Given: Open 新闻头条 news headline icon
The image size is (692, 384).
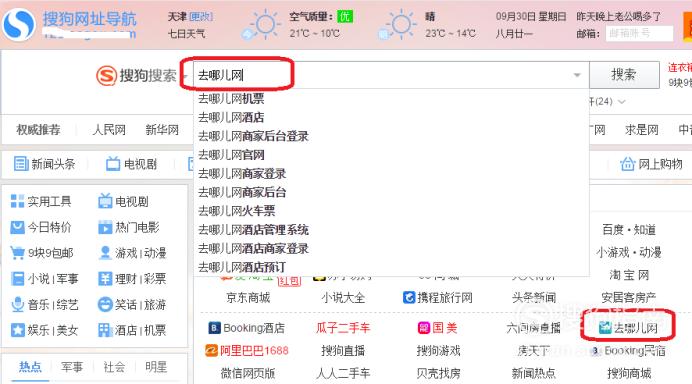Looking at the screenshot, I should click(x=21, y=164).
